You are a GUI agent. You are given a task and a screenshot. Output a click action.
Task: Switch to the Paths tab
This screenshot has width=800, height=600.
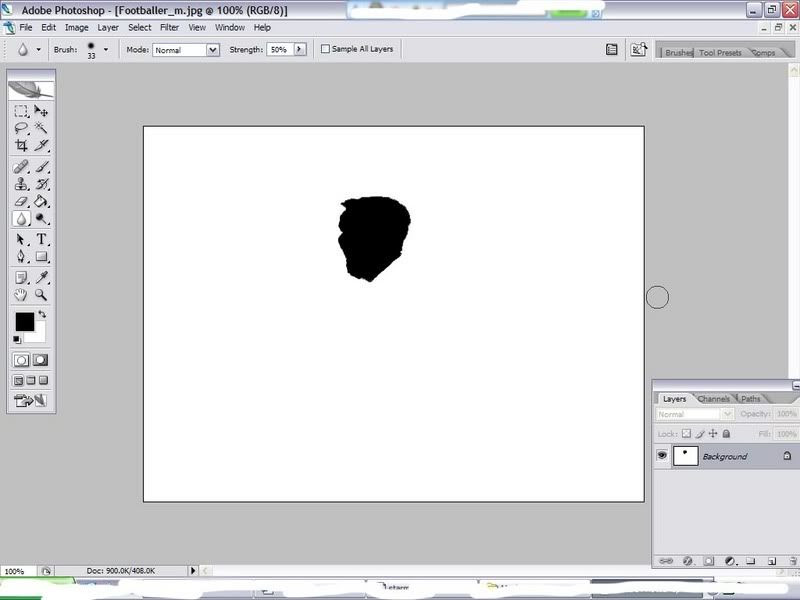coord(751,398)
